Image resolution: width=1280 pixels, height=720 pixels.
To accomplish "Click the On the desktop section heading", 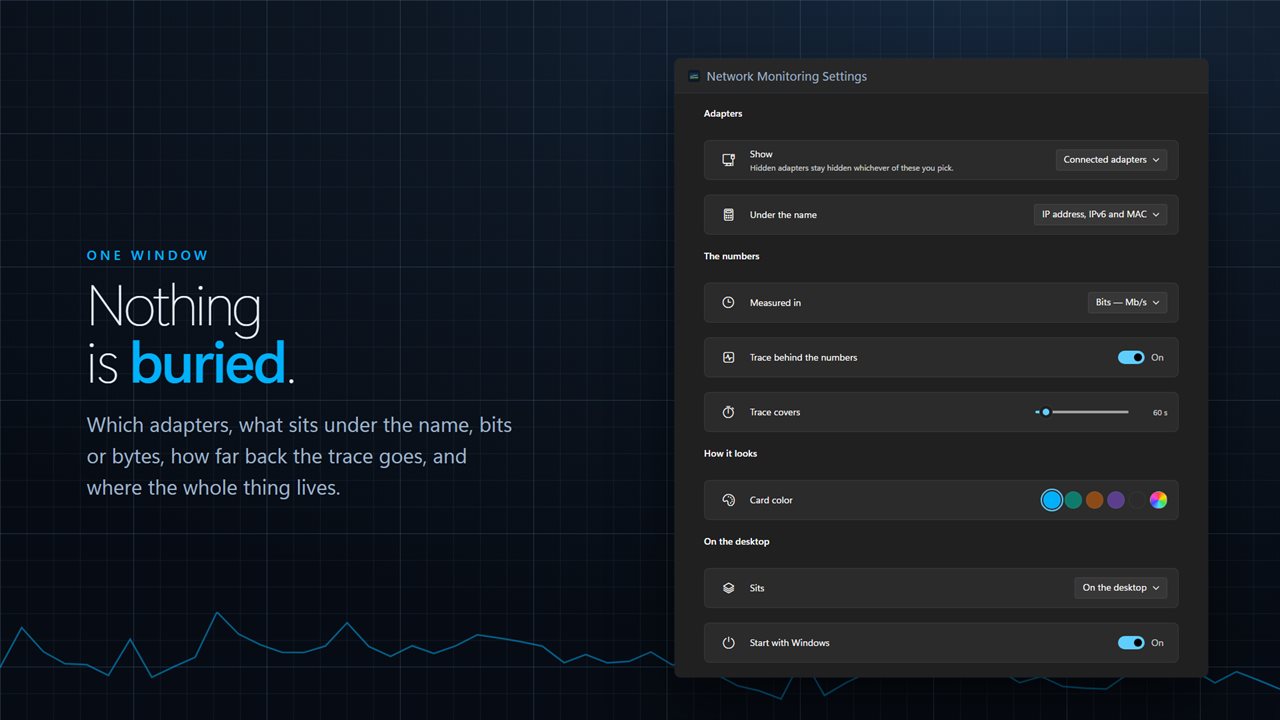I will (737, 542).
